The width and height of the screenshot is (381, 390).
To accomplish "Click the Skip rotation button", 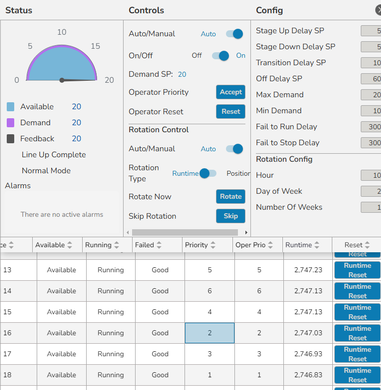I will (231, 216).
